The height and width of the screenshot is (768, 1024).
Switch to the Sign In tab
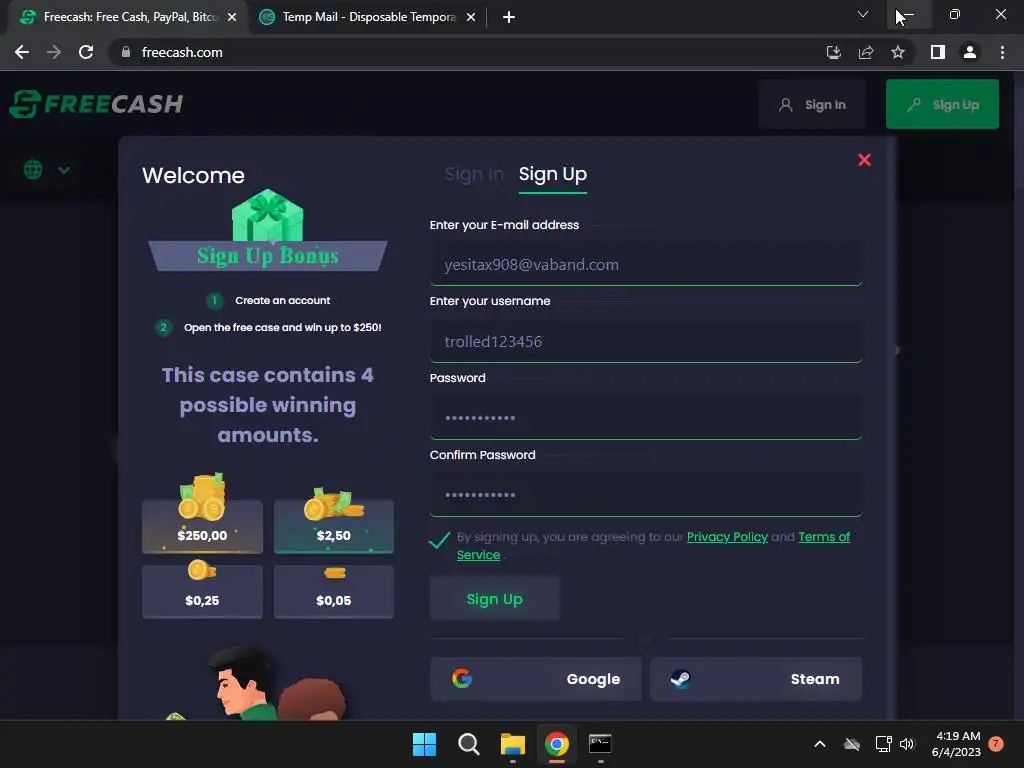[x=473, y=174]
